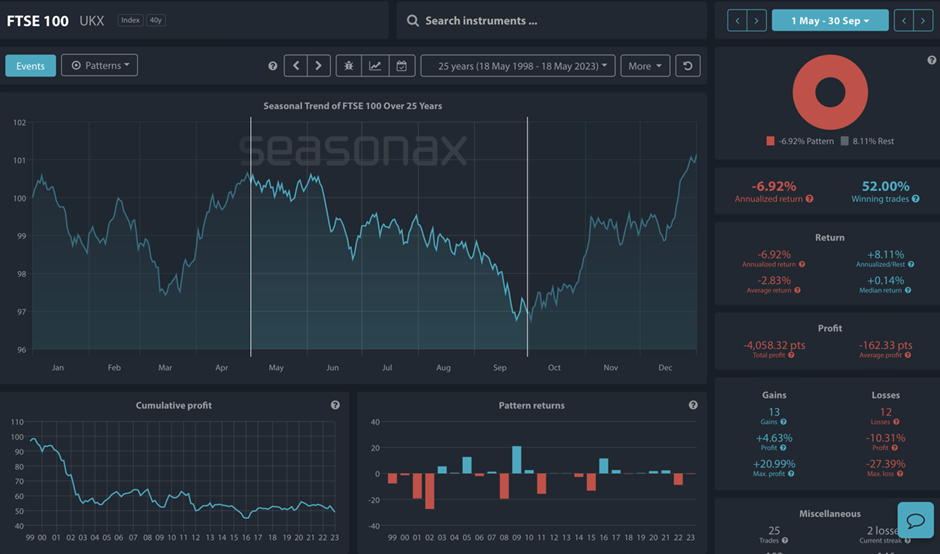Click the '-2.83%' average return value
This screenshot has width=940, height=554.
tap(774, 281)
